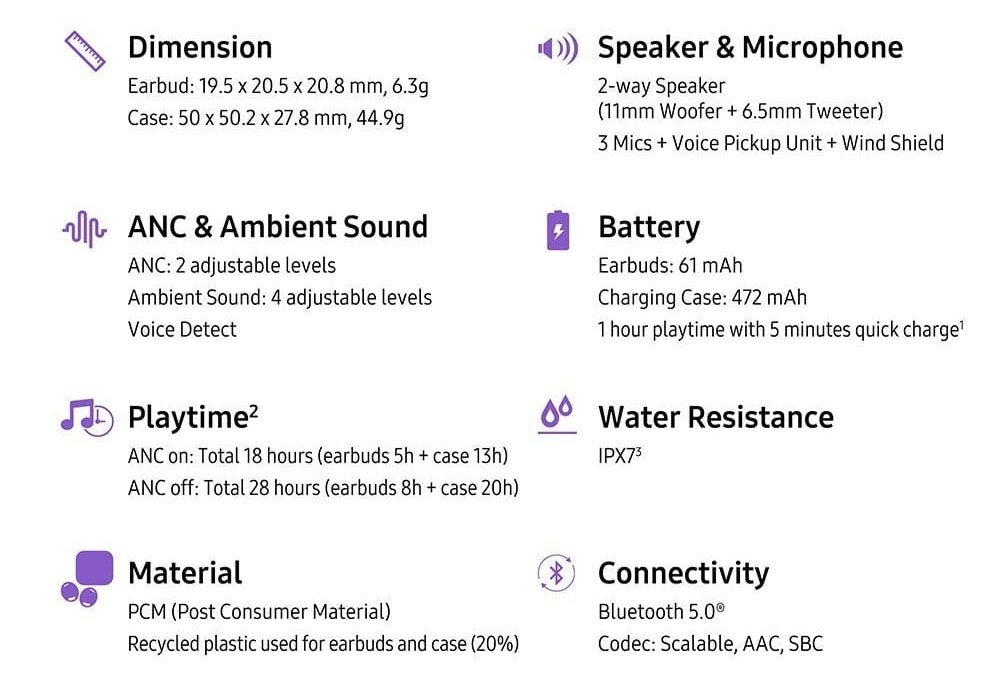Click the purple battery charging icon
This screenshot has width=1000, height=689.
tap(558, 230)
